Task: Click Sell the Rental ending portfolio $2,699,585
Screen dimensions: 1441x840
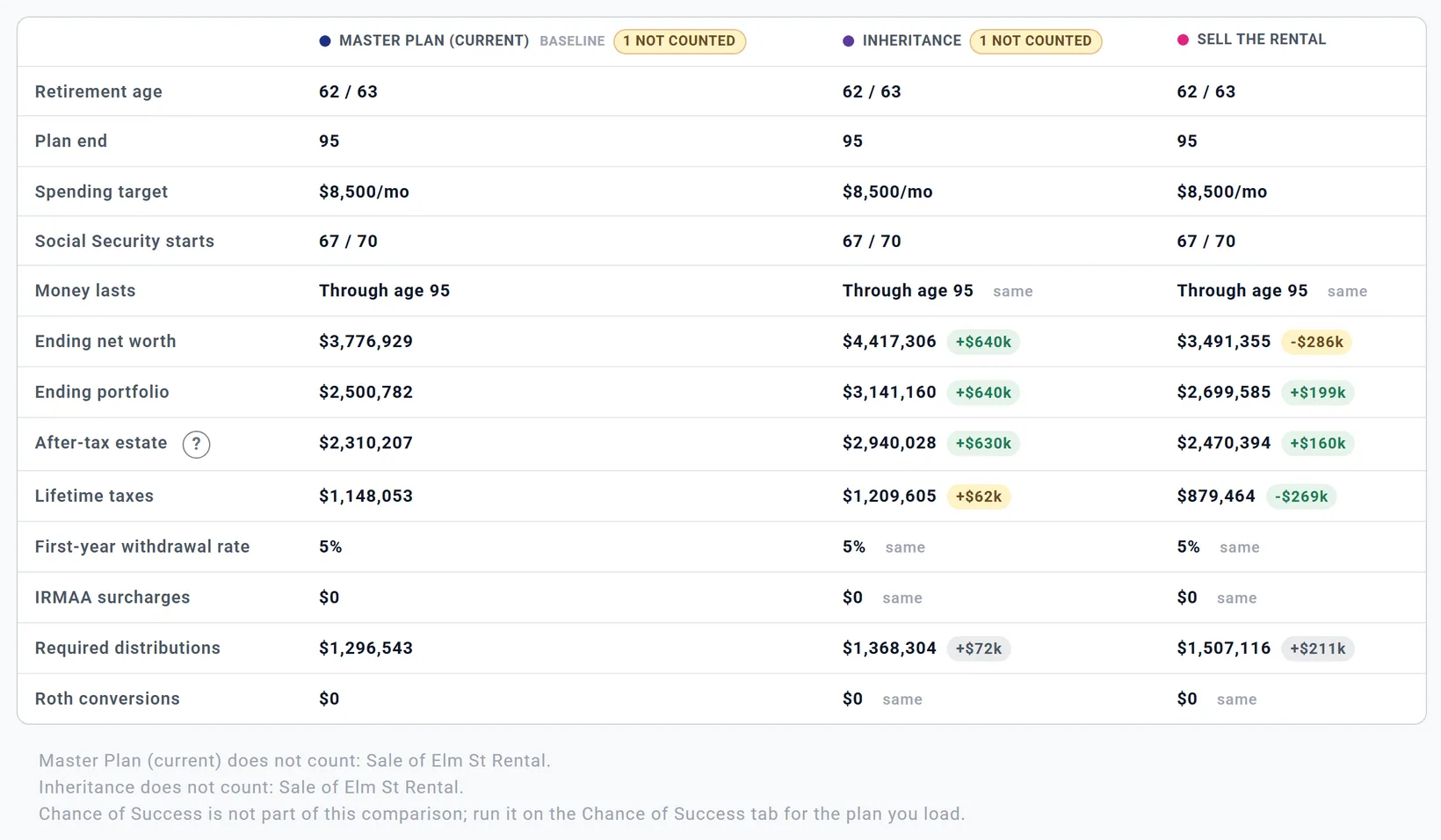Action: [x=1224, y=392]
